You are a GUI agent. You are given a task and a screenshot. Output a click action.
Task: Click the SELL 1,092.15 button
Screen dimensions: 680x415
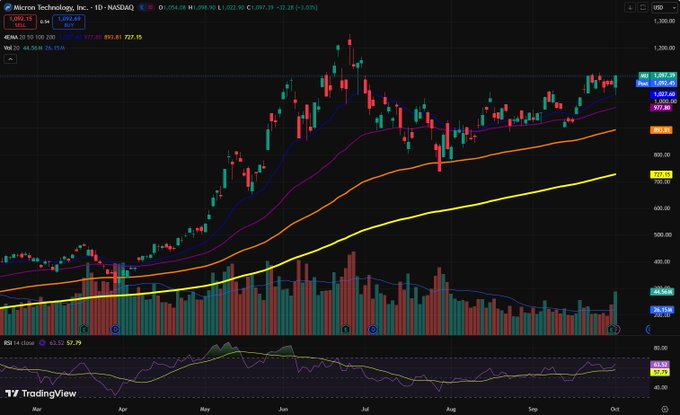click(x=20, y=22)
